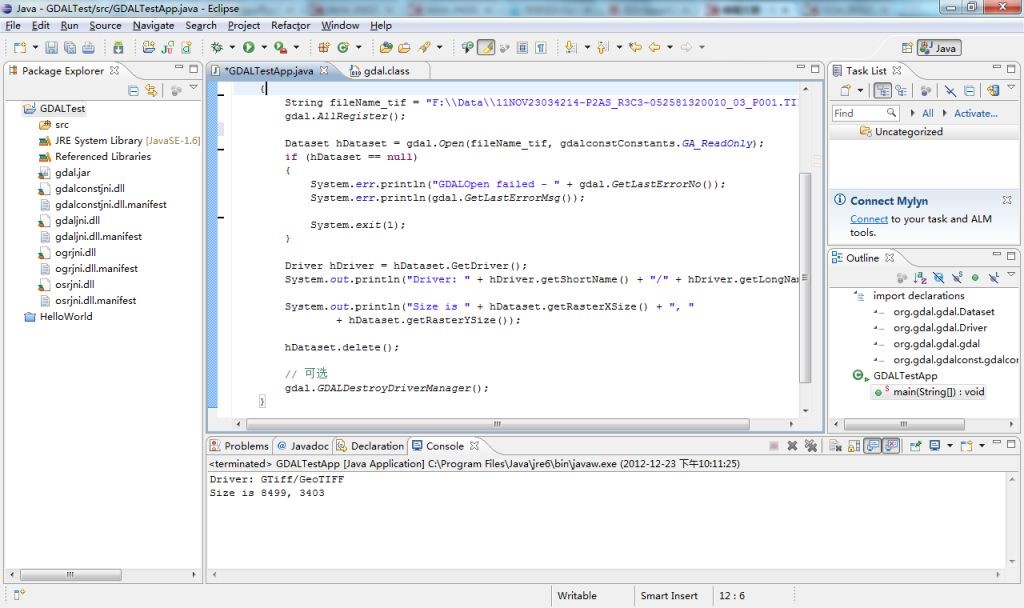Viewport: 1024px width, 608px height.
Task: Toggle Show Whitespace Characters pilcrow icon
Action: tap(541, 47)
